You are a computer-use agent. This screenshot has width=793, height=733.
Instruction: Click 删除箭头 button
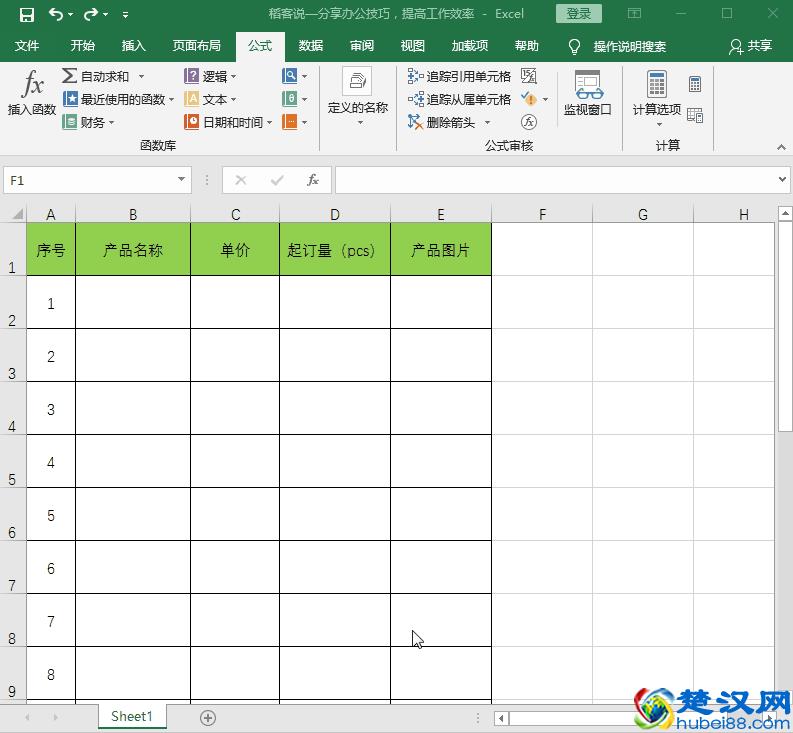[x=442, y=122]
